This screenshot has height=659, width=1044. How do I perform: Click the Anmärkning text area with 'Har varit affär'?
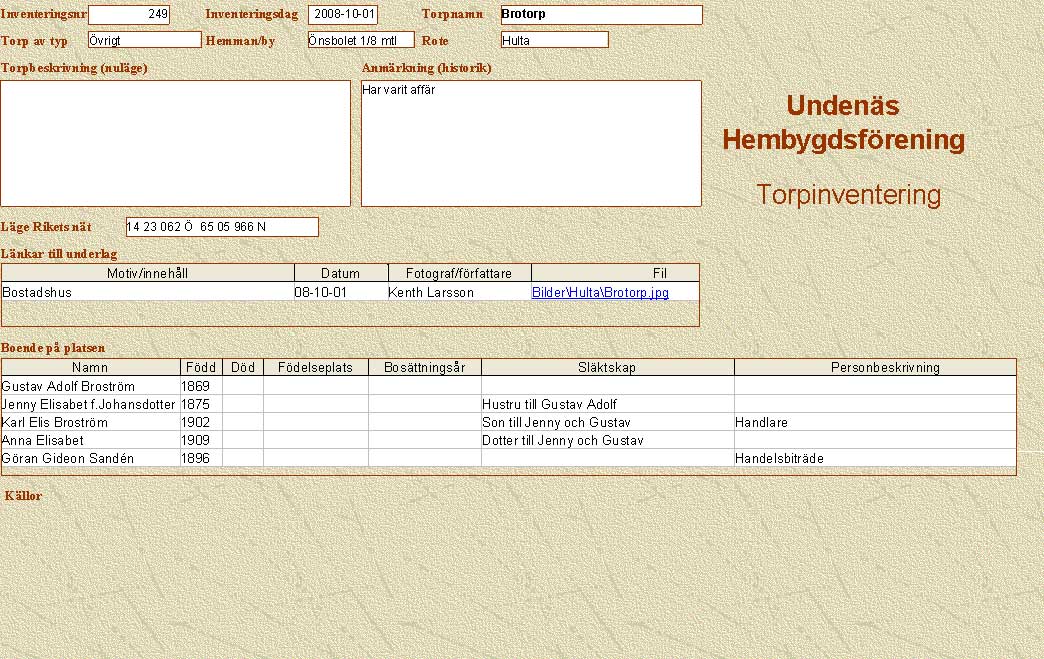click(530, 143)
